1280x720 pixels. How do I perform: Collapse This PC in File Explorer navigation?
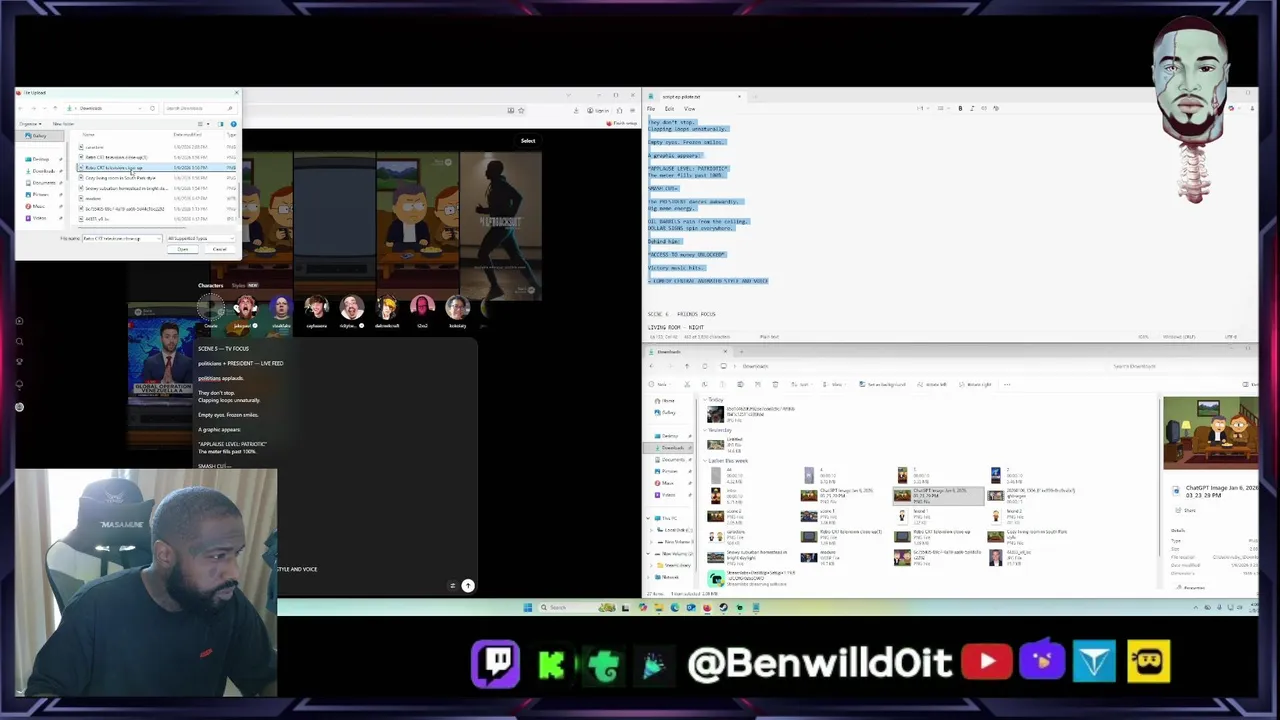(648, 518)
